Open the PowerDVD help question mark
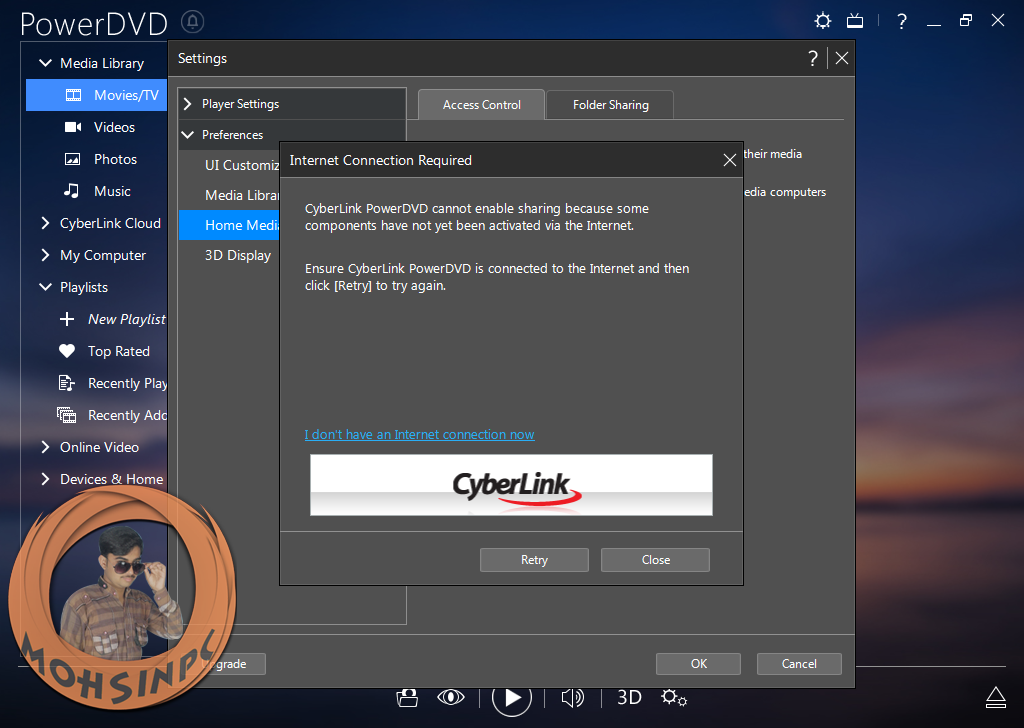The width and height of the screenshot is (1024, 728). coord(902,21)
